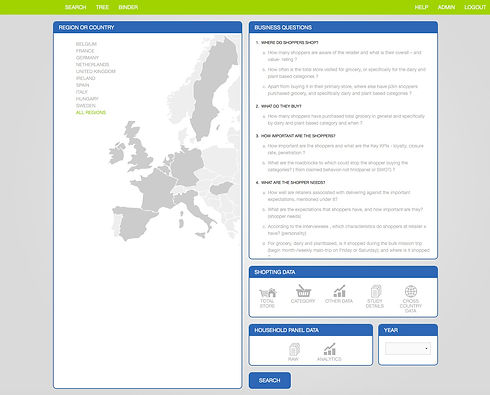Image resolution: width=490 pixels, height=395 pixels.
Task: Open the Year dropdown
Action: pyautogui.click(x=408, y=348)
